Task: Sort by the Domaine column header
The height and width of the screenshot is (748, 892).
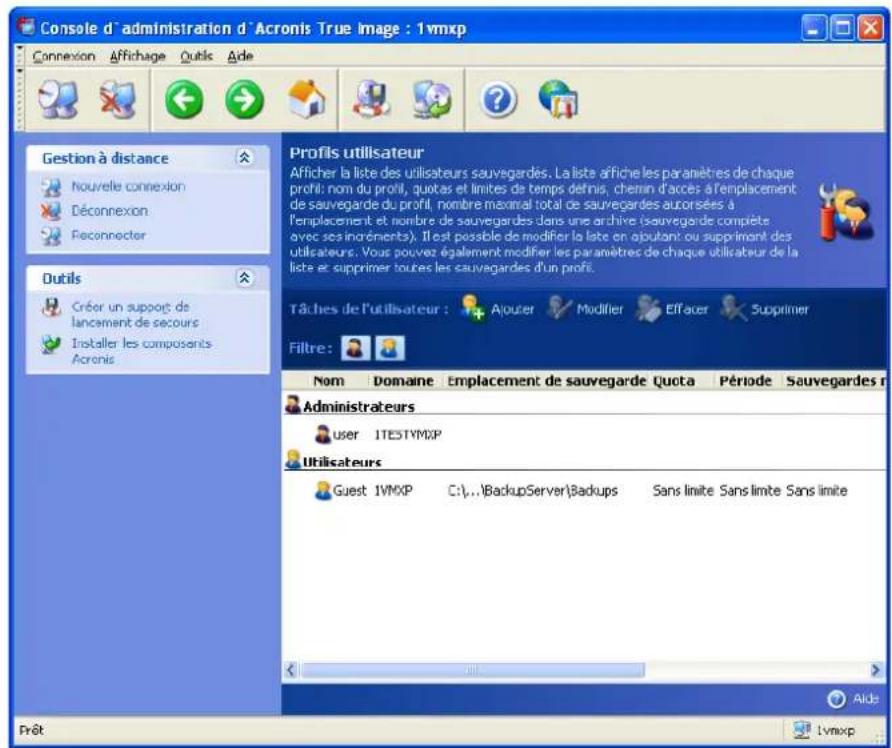Action: click(403, 381)
